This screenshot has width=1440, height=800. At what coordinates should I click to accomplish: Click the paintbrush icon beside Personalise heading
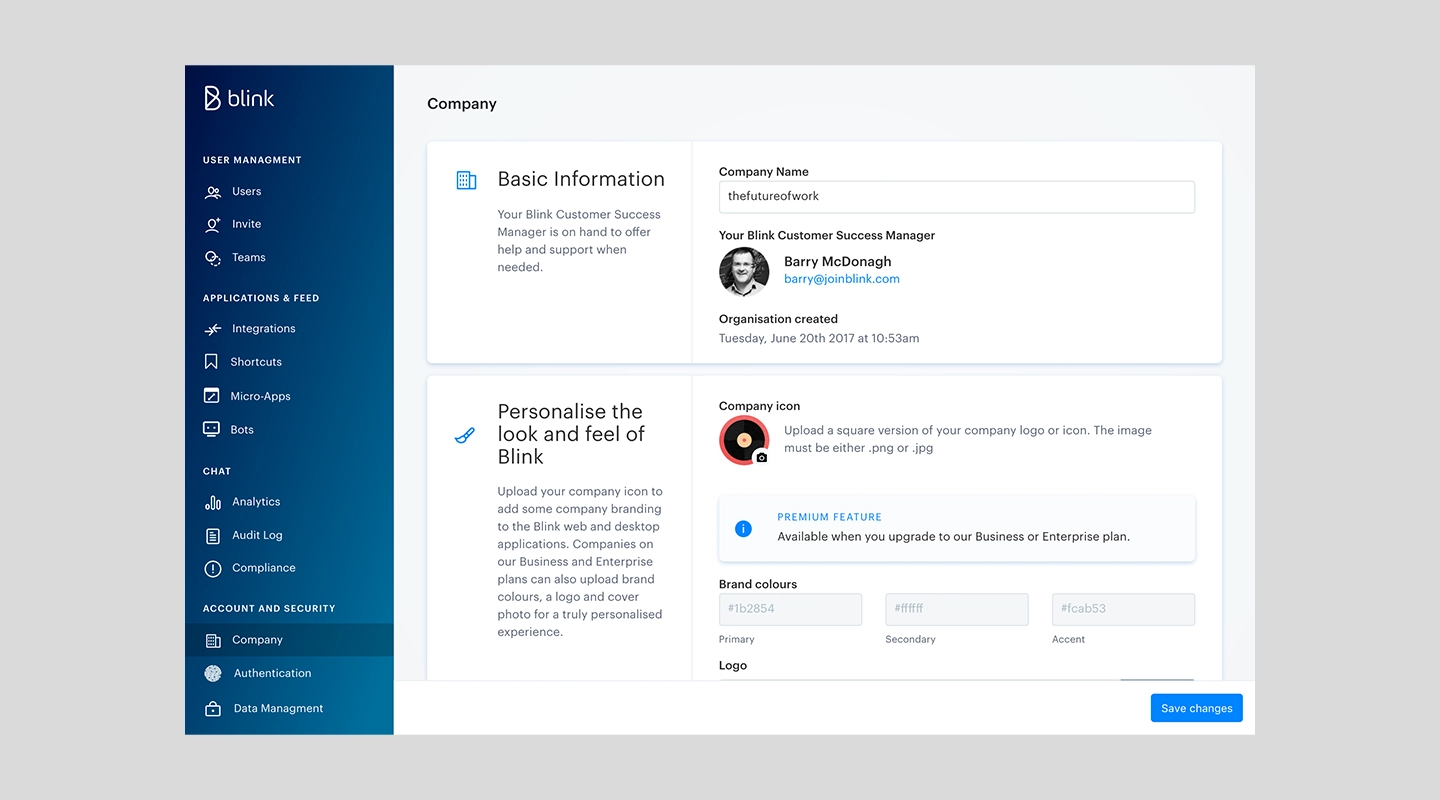(465, 436)
